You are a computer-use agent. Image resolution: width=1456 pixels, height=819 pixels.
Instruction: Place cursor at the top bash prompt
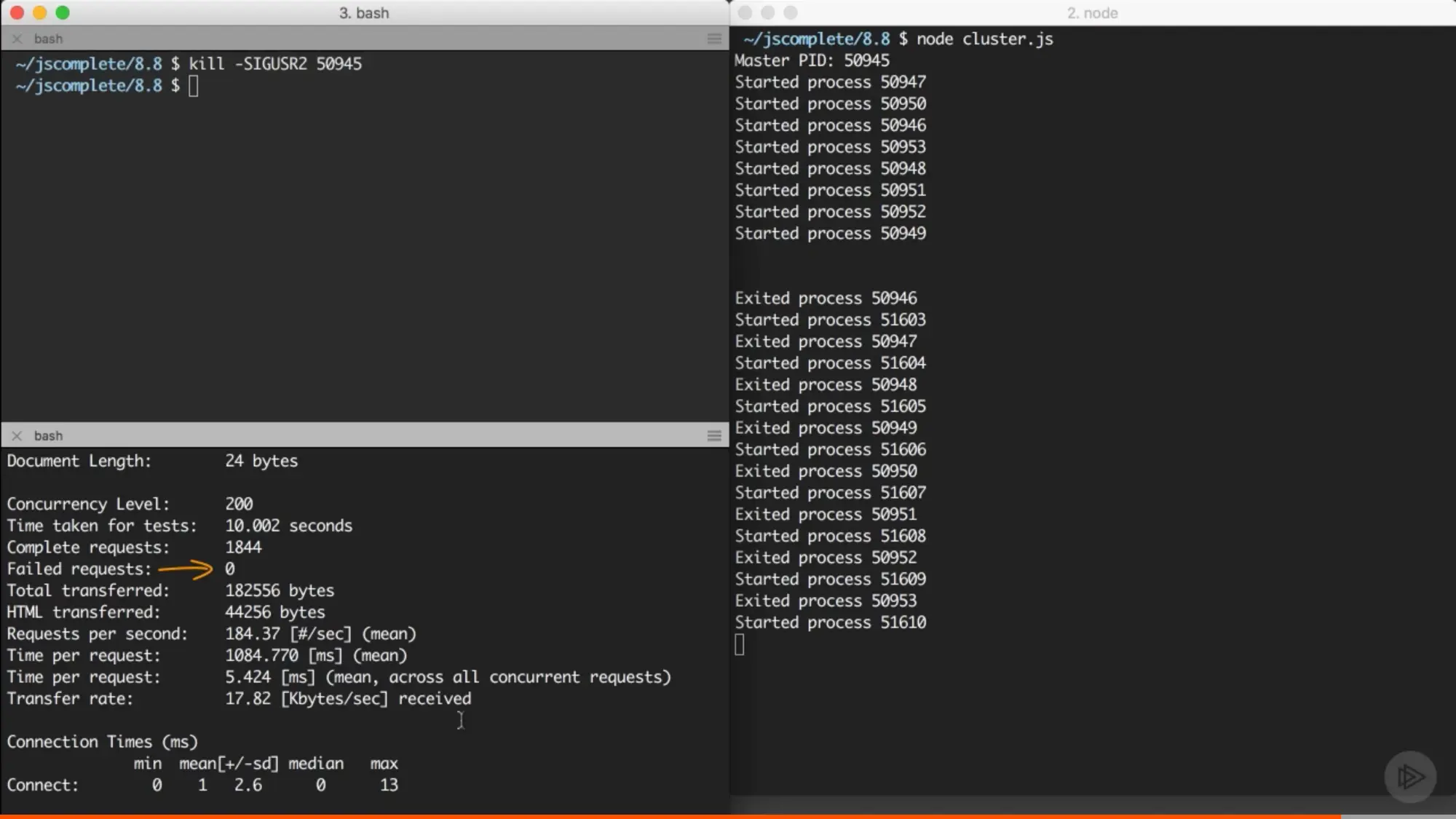tap(193, 86)
